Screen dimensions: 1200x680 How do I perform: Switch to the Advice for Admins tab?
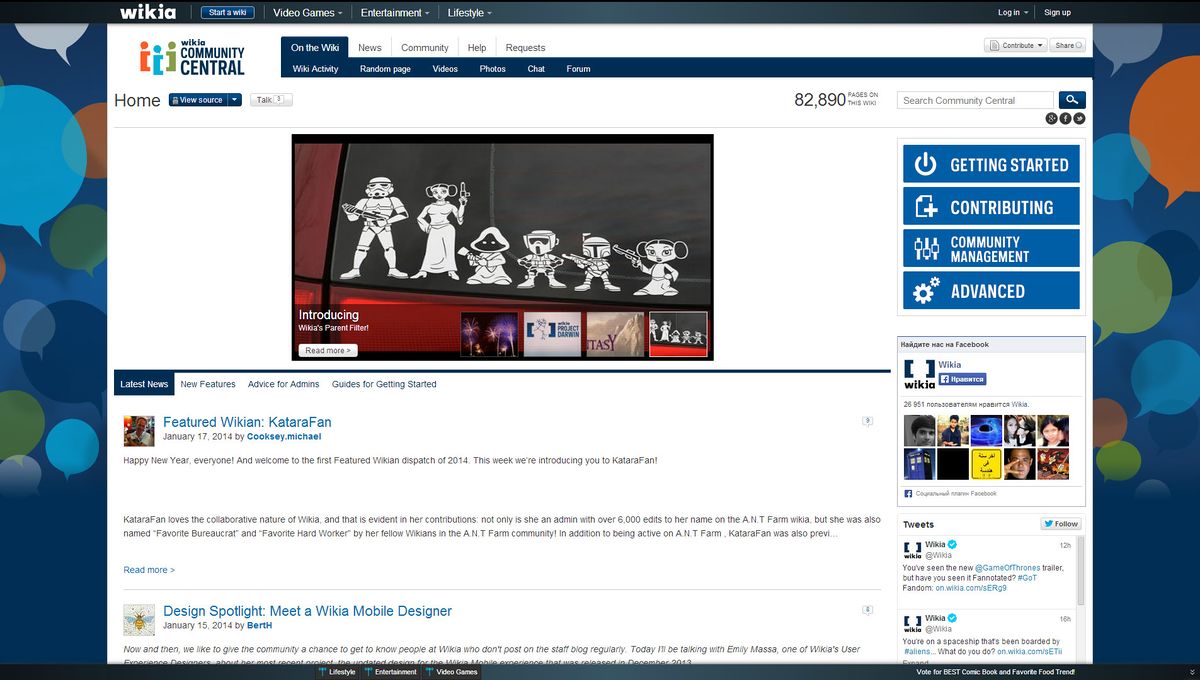[283, 384]
